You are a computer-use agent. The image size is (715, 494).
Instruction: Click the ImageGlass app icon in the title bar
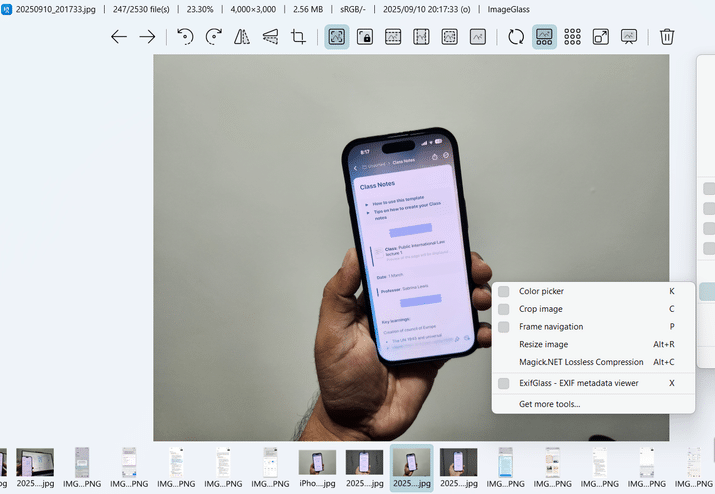click(6, 9)
